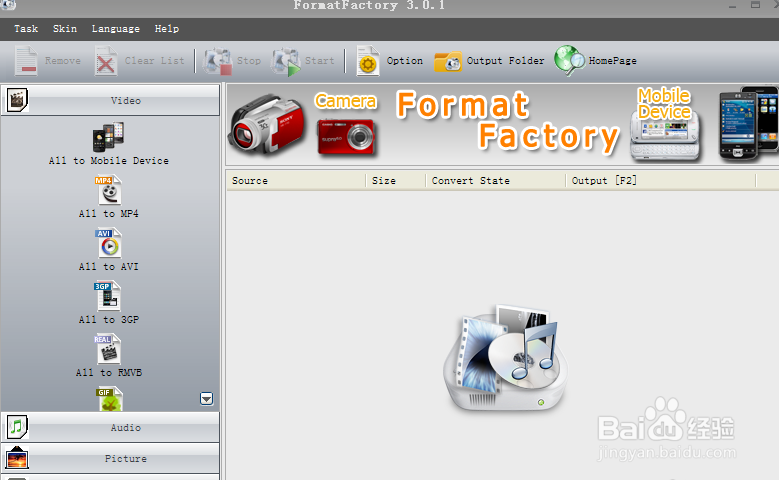The height and width of the screenshot is (480, 779).
Task: Select the All to 3GP icon
Action: pos(108,296)
